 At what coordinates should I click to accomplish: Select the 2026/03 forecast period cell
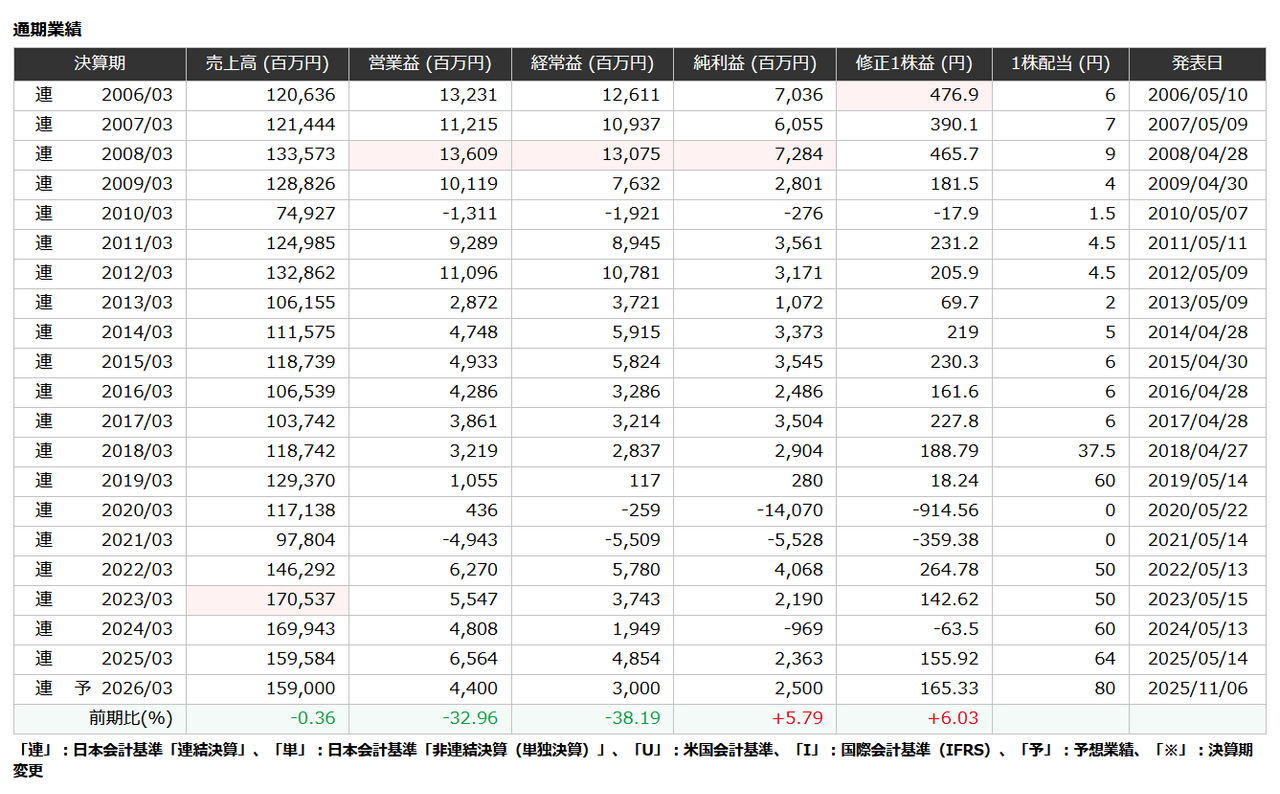[x=136, y=690]
